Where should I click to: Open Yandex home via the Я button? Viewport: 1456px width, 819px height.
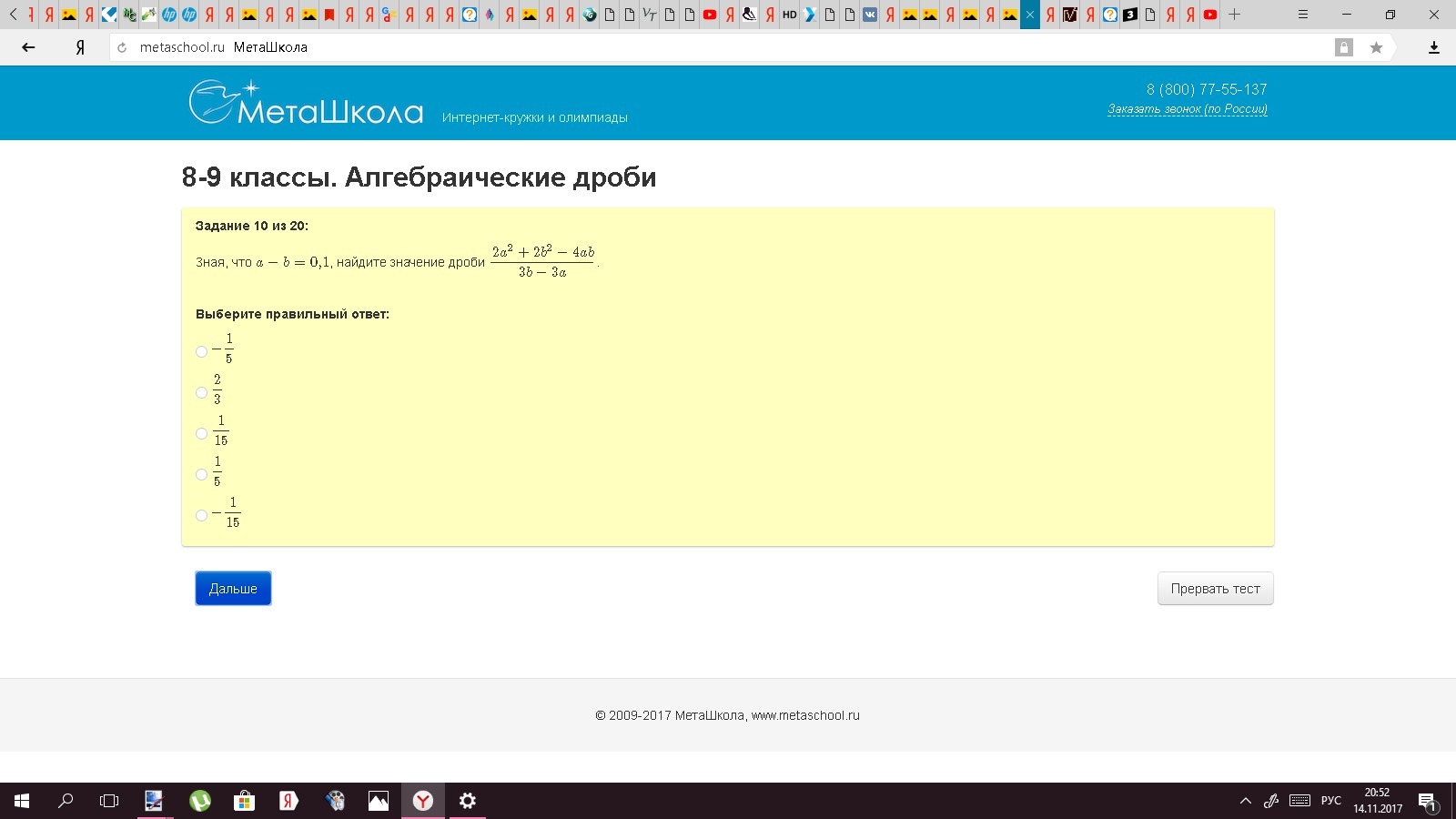click(80, 47)
